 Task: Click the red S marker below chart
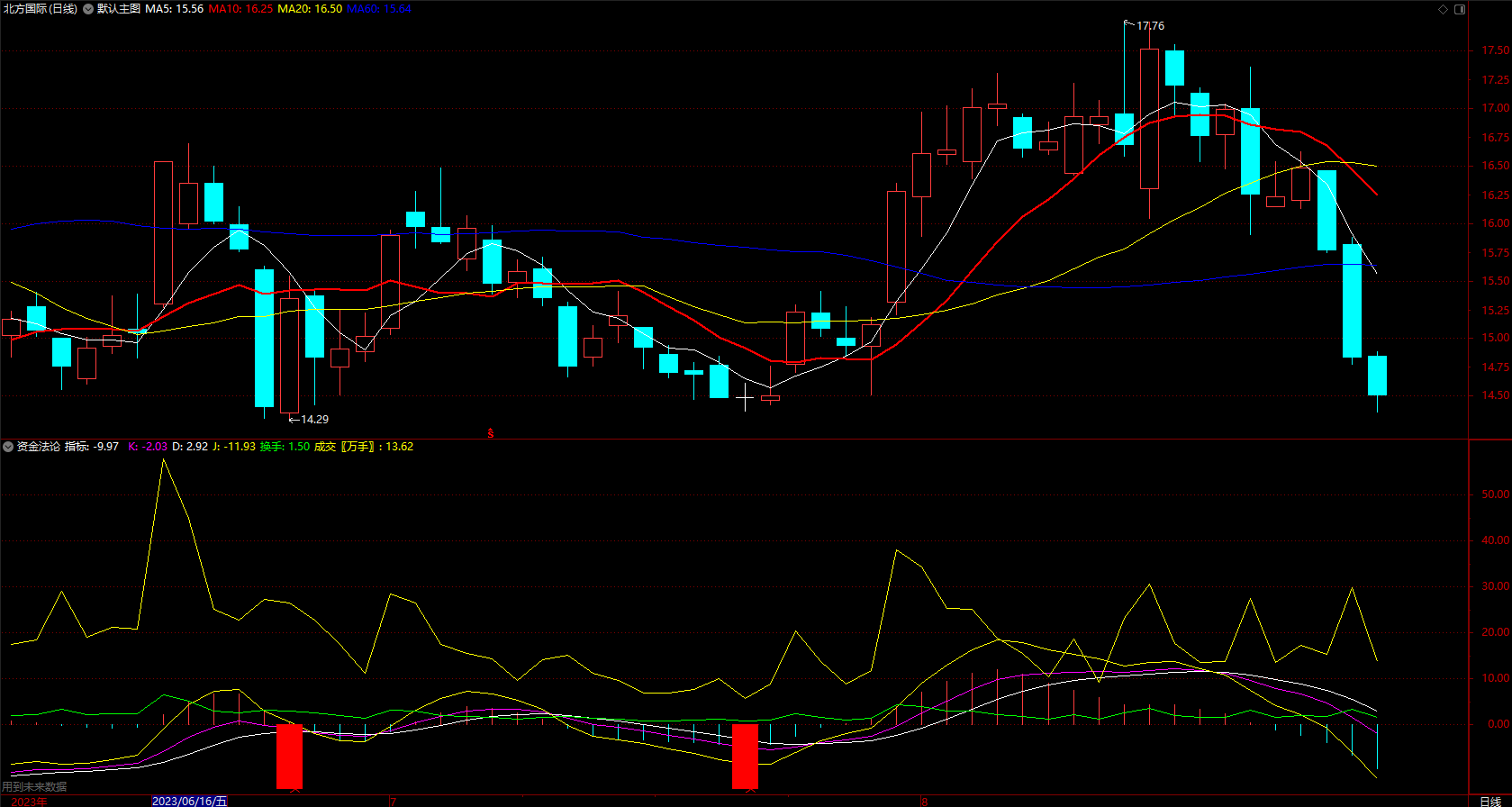click(x=491, y=434)
